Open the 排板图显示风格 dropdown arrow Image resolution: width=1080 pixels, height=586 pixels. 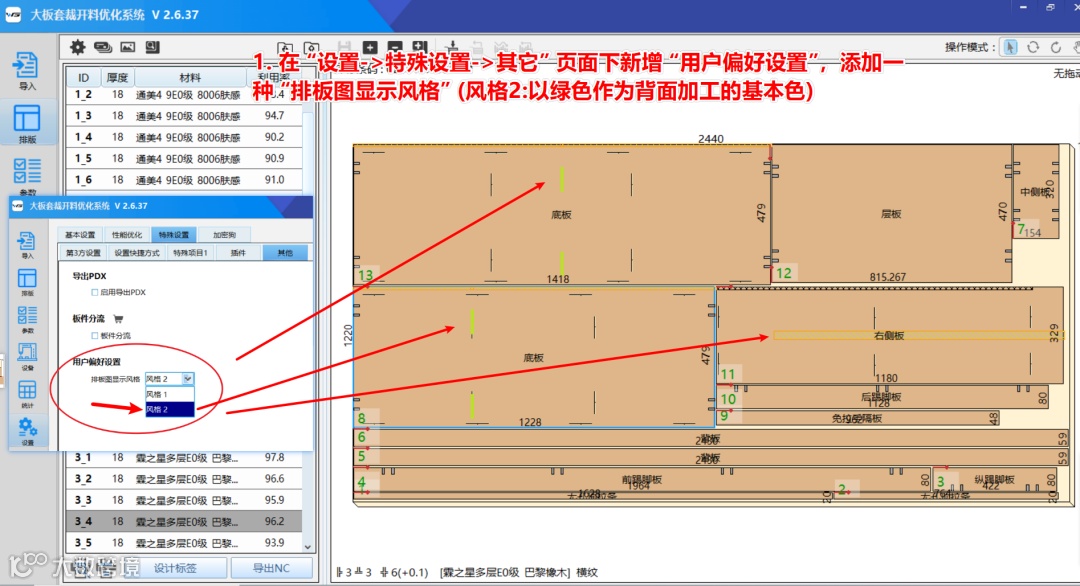point(187,379)
